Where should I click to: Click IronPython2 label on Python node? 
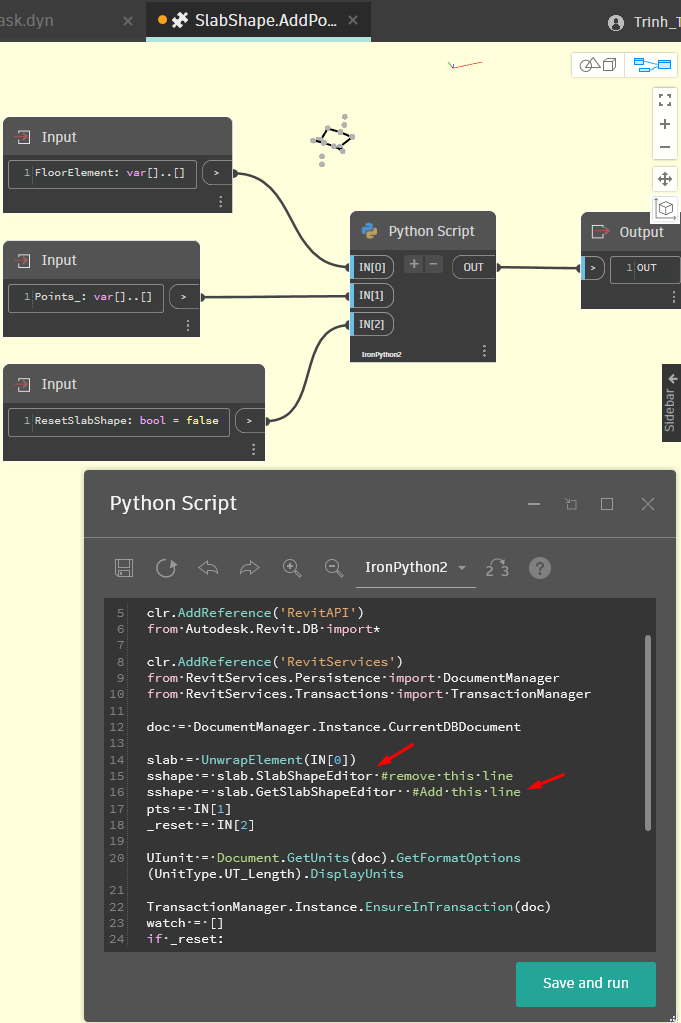pos(381,354)
